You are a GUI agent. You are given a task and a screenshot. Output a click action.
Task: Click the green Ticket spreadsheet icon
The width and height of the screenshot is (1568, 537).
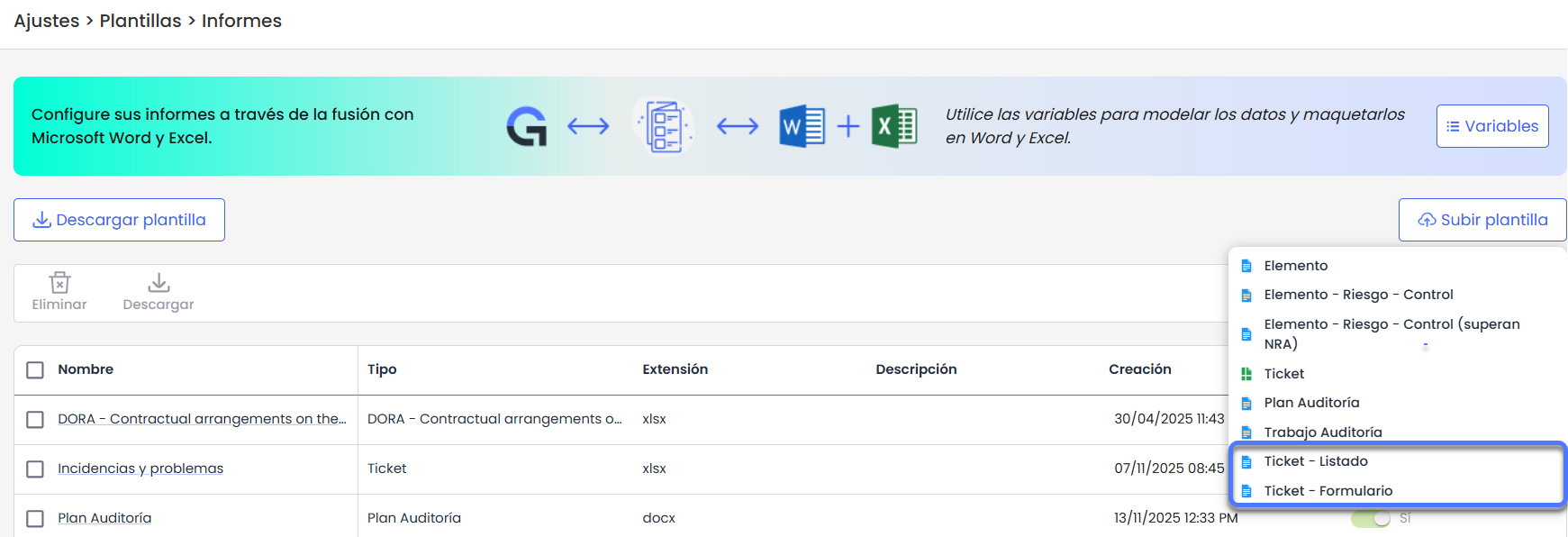pyautogui.click(x=1246, y=374)
